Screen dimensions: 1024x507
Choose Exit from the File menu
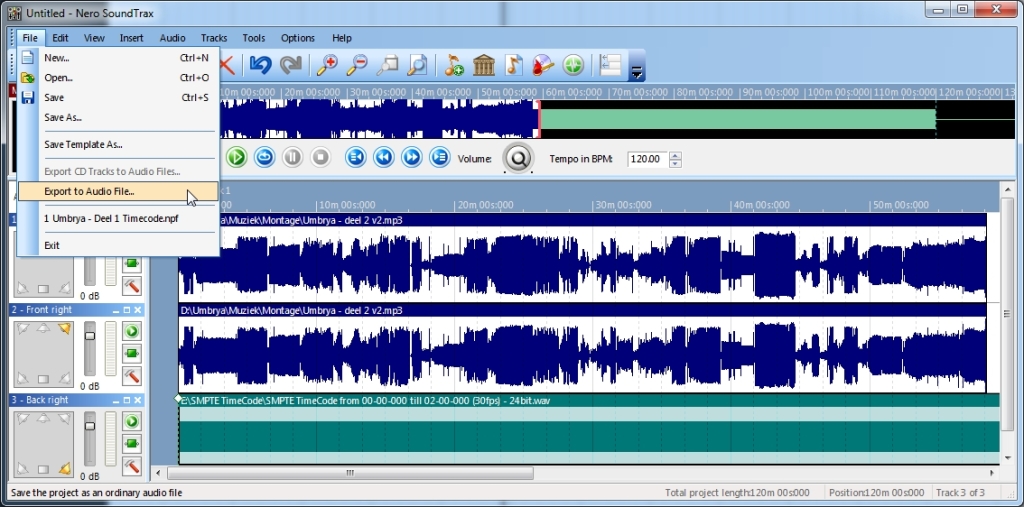tap(118, 245)
